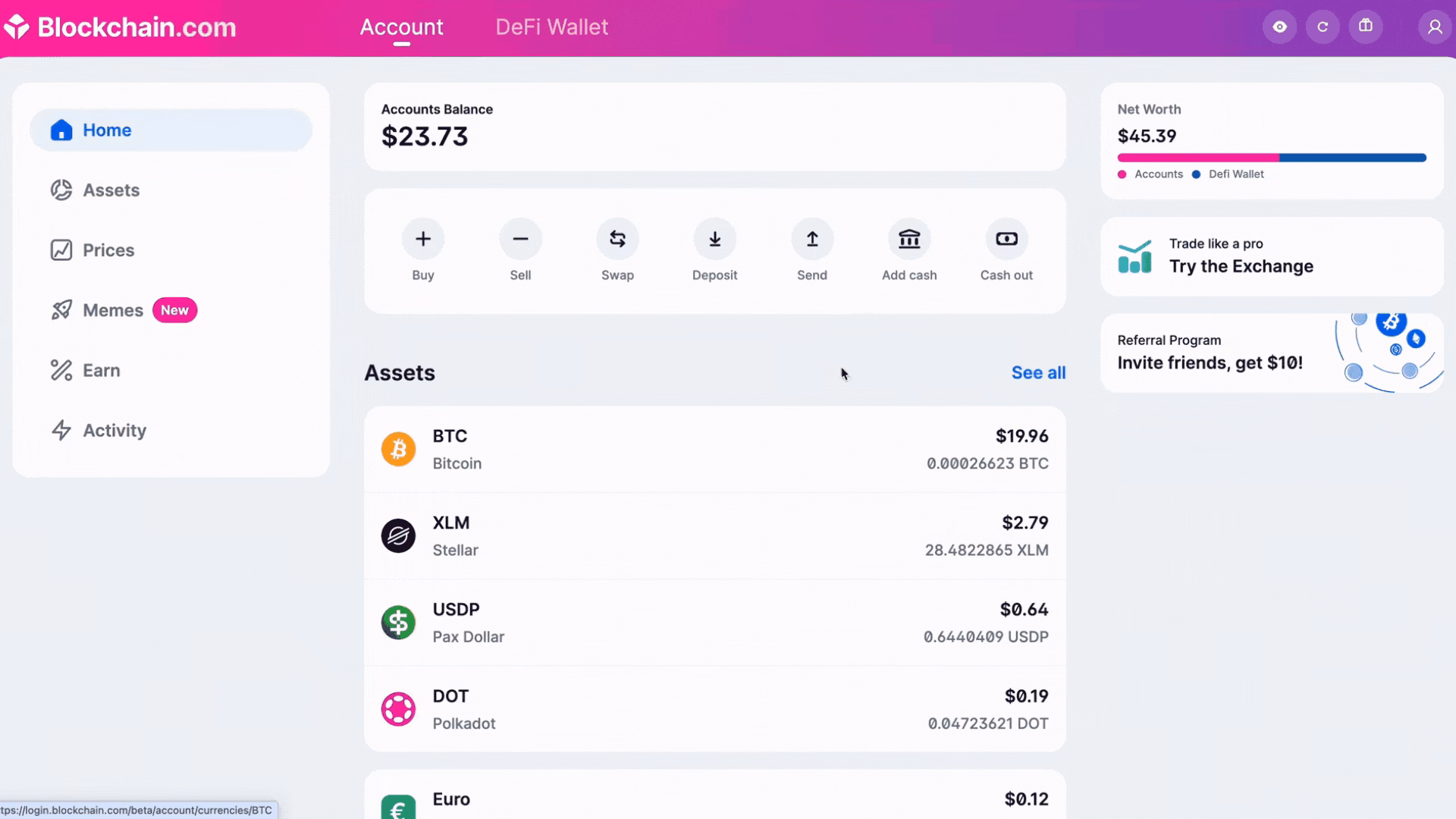The width and height of the screenshot is (1456, 819).
Task: Open the Memes section marked New
Action: pos(113,309)
